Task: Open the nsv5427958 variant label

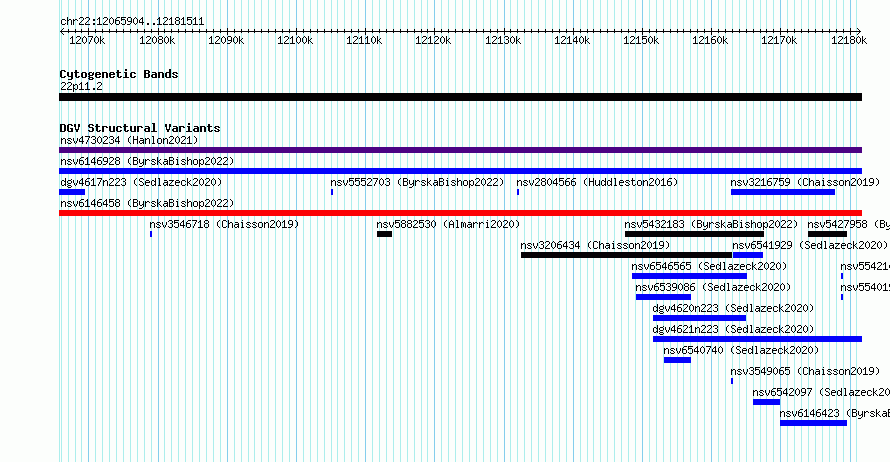Action: [849, 224]
